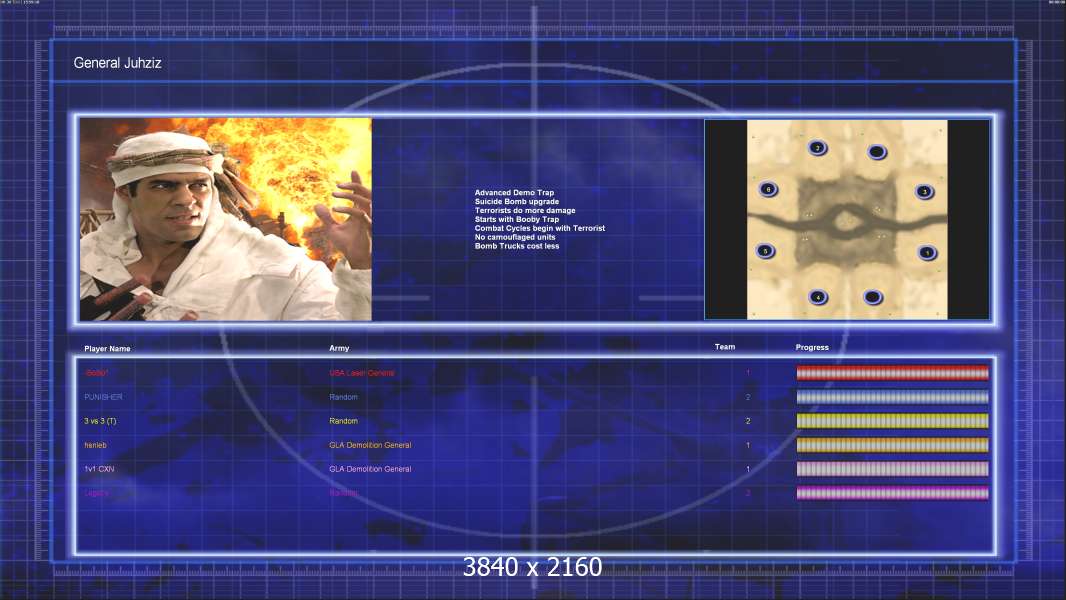This screenshot has height=600, width=1066.
Task: Click GLA Demolition General in 1v1 CXN row
Action: click(x=370, y=469)
